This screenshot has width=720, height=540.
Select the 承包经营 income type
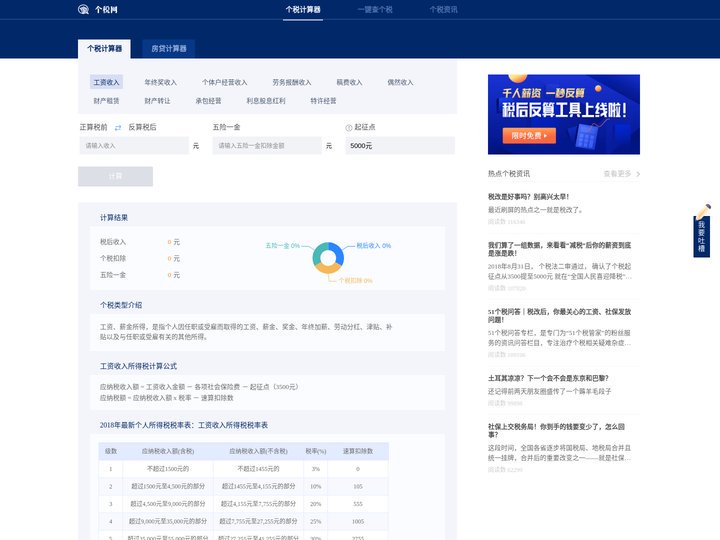(x=208, y=101)
